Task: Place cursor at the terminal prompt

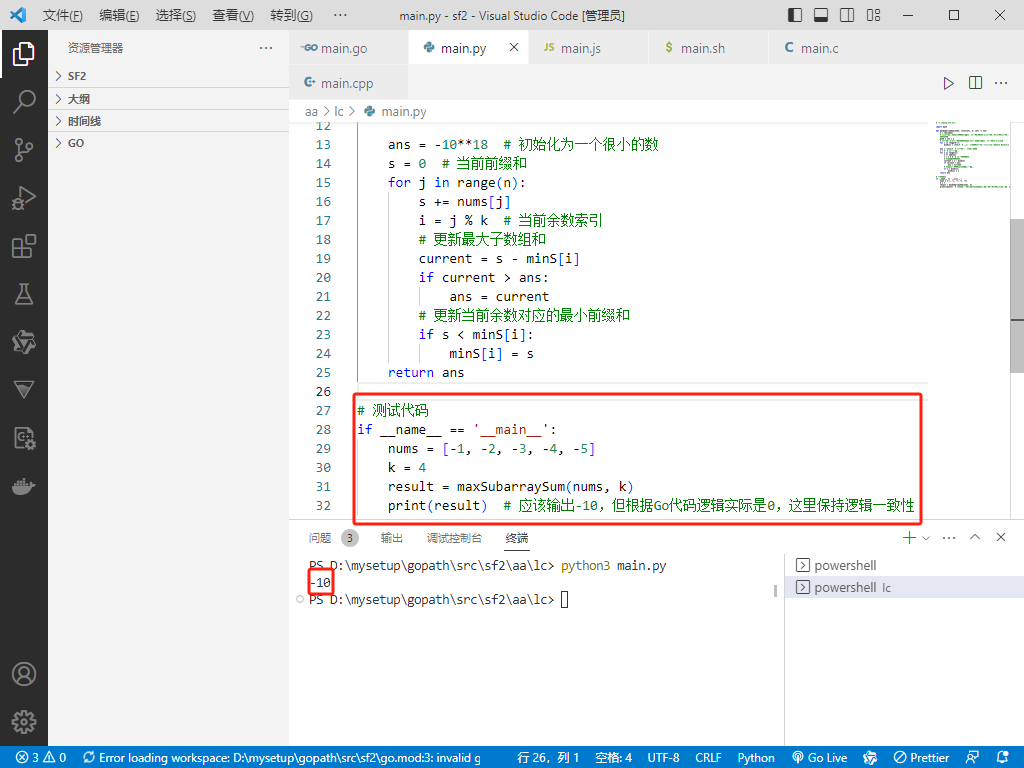Action: click(565, 600)
